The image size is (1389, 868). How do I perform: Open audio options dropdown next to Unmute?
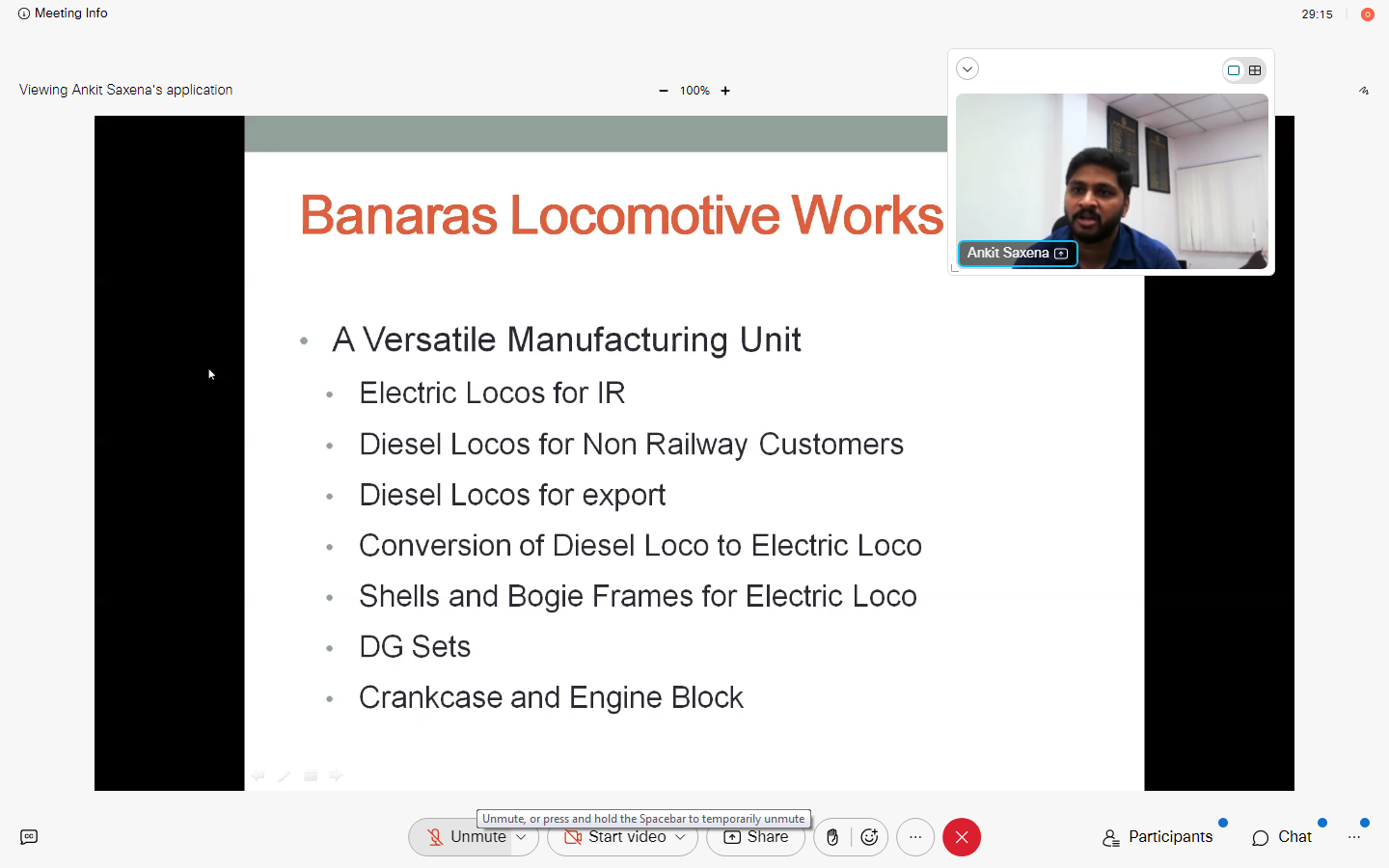[x=521, y=837]
